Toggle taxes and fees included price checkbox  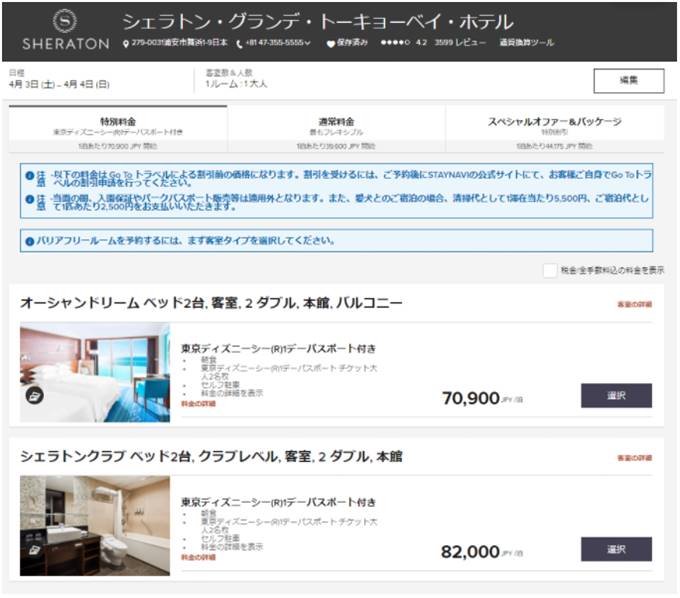(x=549, y=270)
